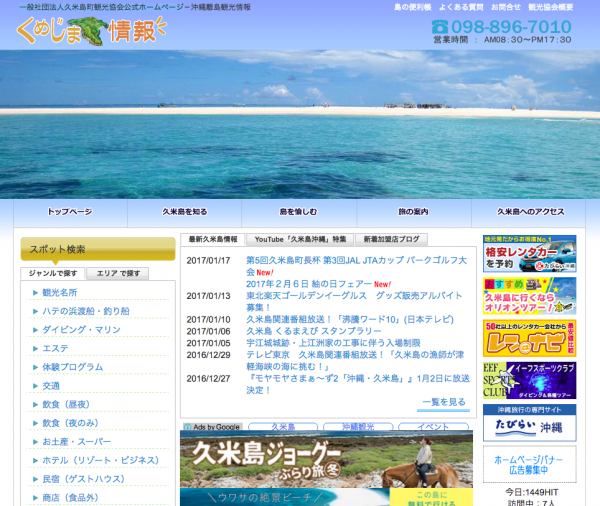600x506 pixels.
Task: Open the オリオンツアー travel banner
Action: pyautogui.click(x=529, y=297)
